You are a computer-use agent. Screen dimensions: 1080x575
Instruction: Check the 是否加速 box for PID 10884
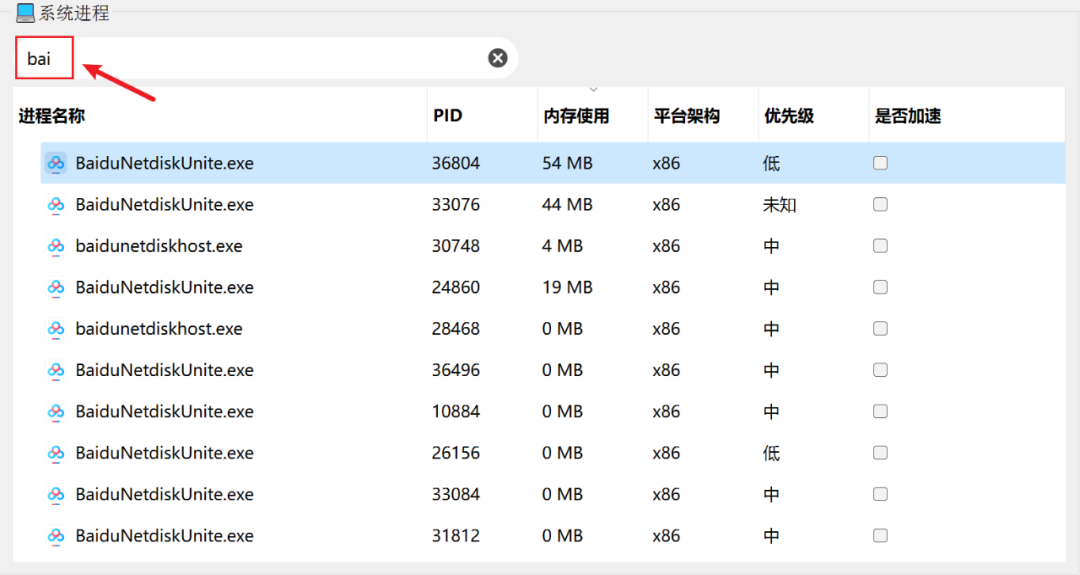click(x=880, y=411)
